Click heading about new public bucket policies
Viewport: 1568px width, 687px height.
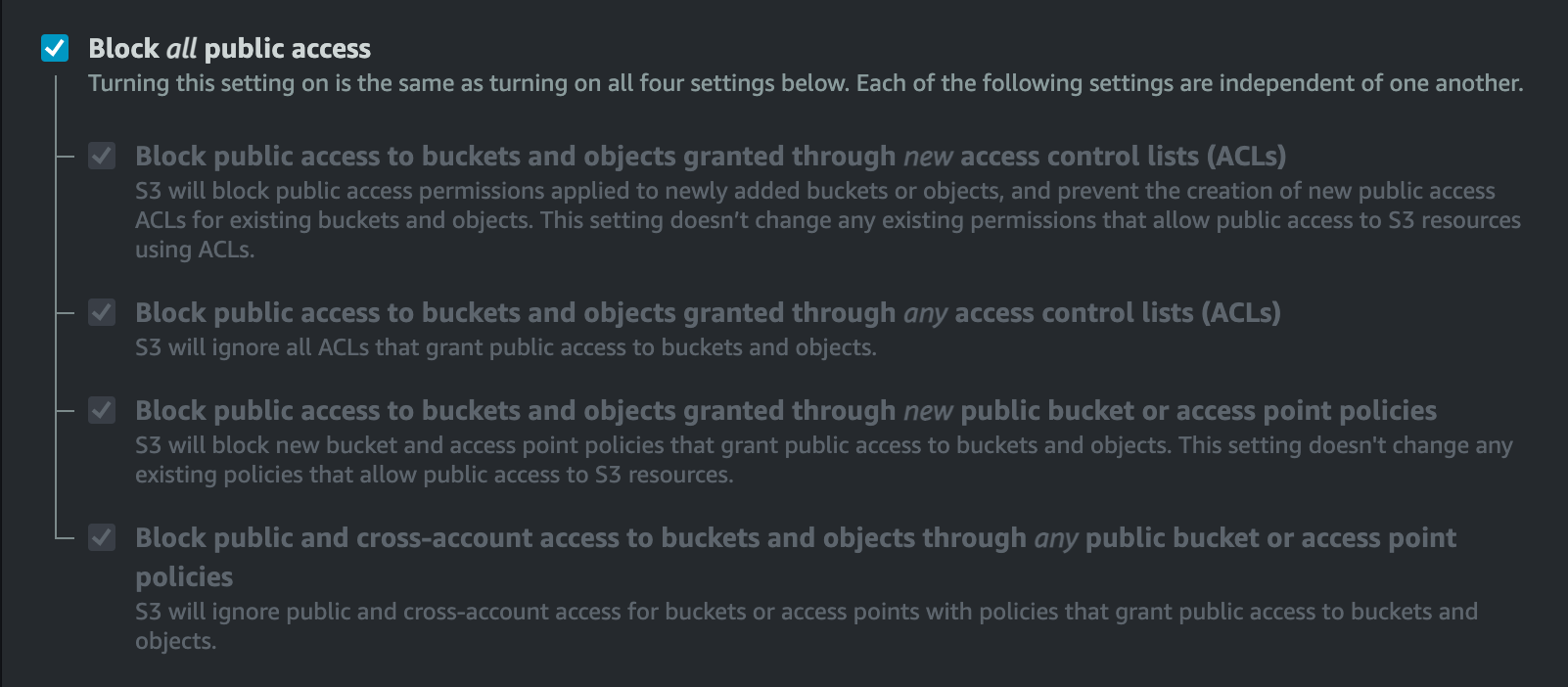coord(785,410)
